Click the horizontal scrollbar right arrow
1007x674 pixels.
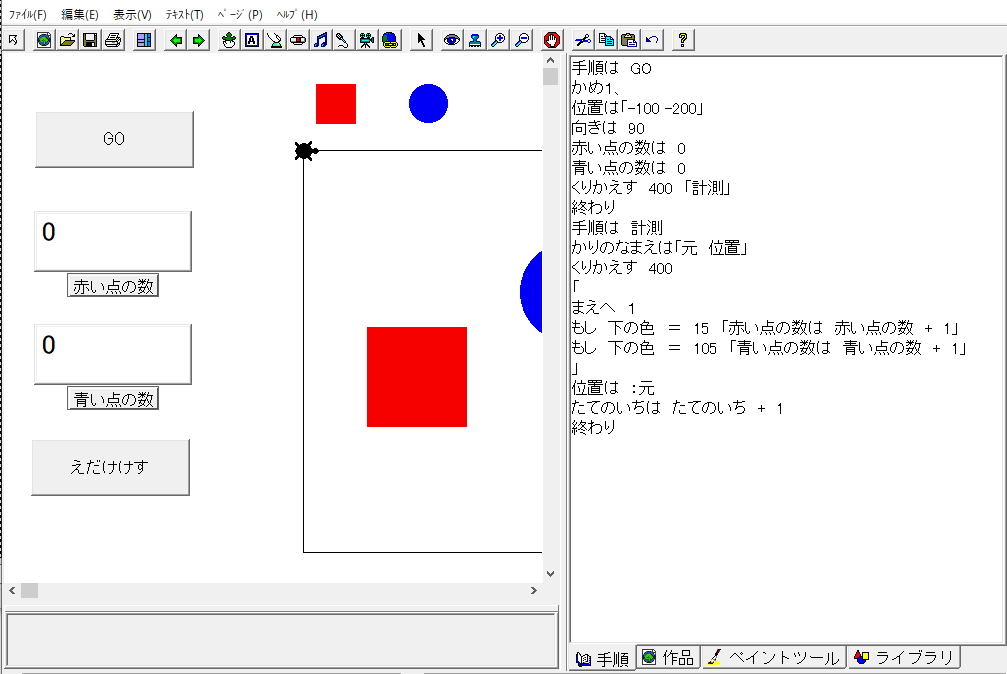pos(534,590)
